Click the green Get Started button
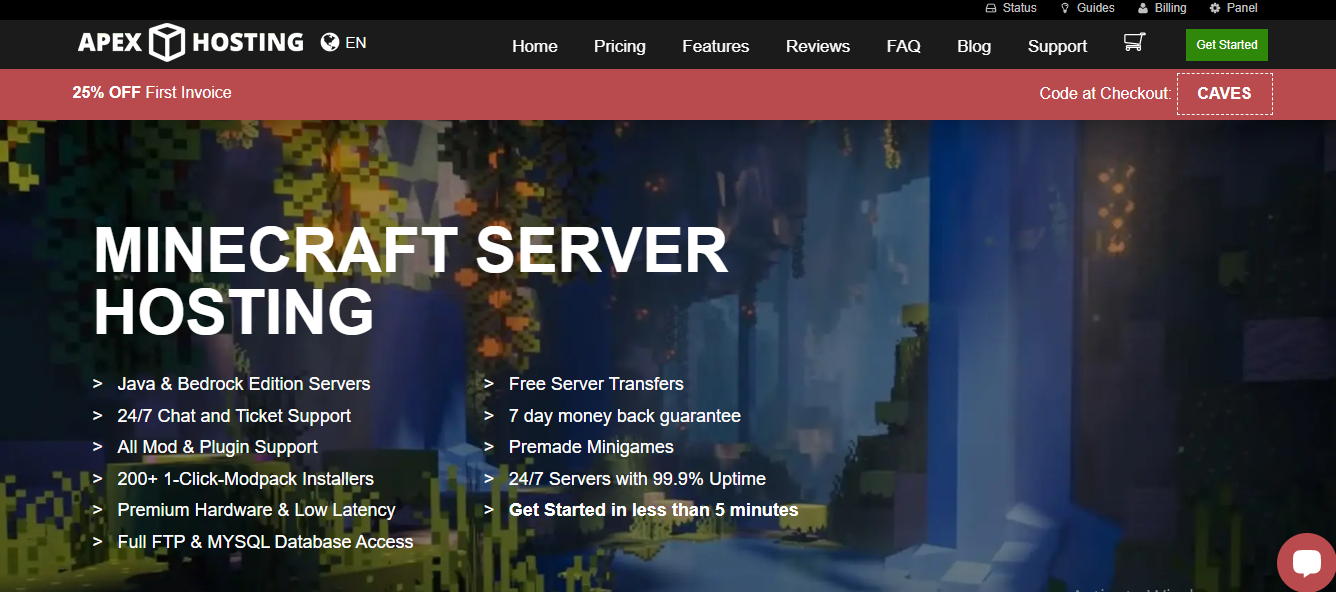This screenshot has height=592, width=1336. click(1226, 44)
